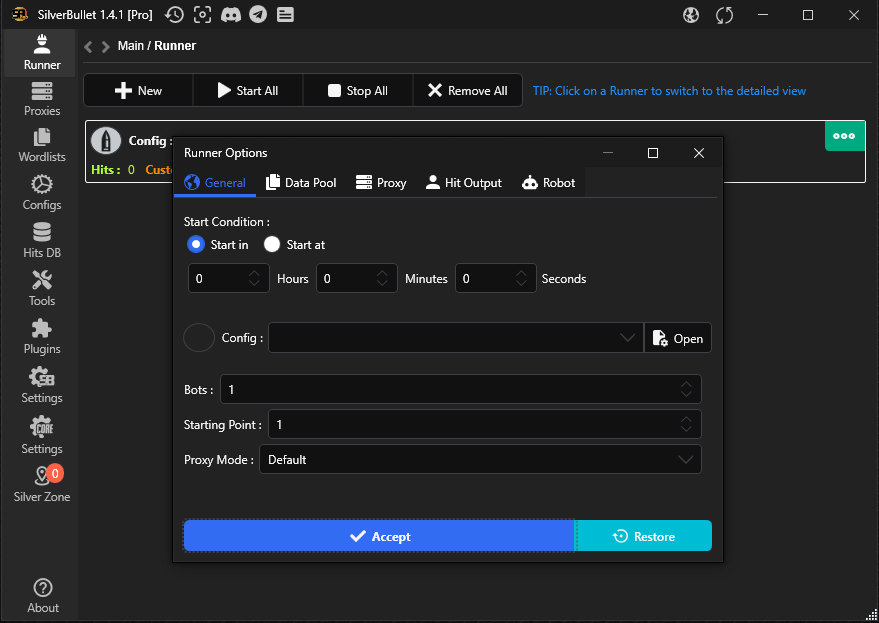
Task: Click the notes list icon in title bar
Action: pos(285,15)
